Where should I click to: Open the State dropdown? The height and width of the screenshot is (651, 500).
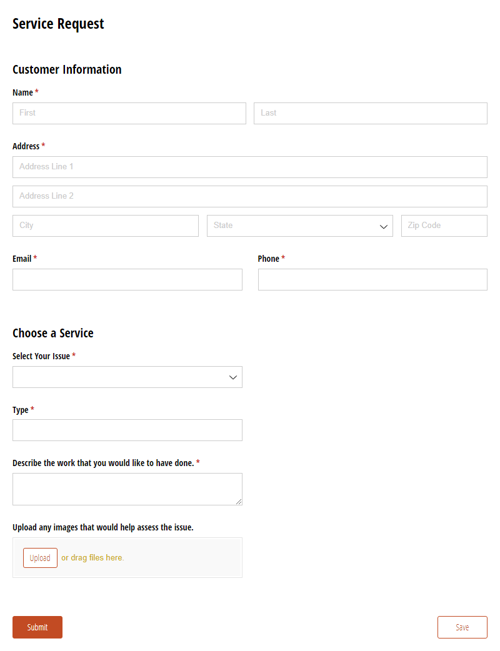click(x=300, y=226)
